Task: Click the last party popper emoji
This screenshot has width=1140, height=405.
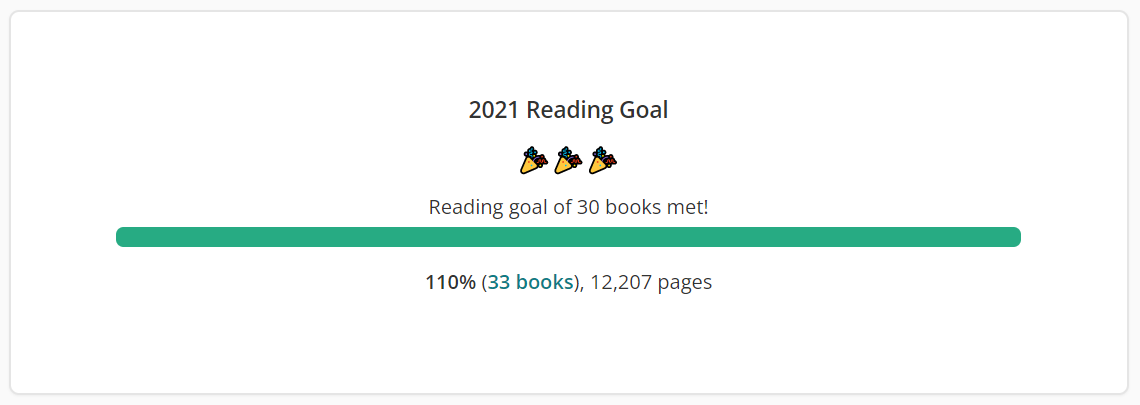Action: click(x=603, y=161)
